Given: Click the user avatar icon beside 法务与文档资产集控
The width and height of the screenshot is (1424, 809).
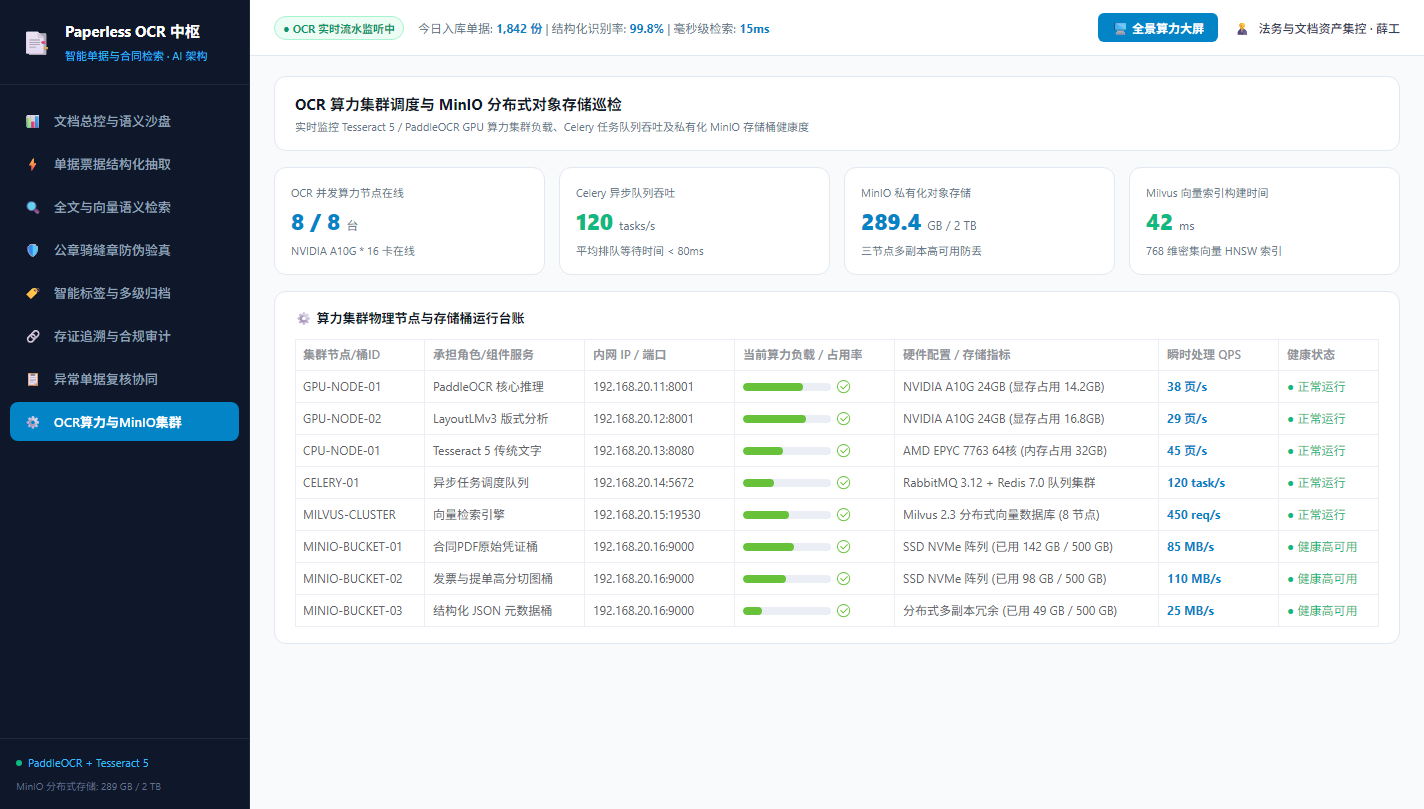Looking at the screenshot, I should (x=1242, y=29).
